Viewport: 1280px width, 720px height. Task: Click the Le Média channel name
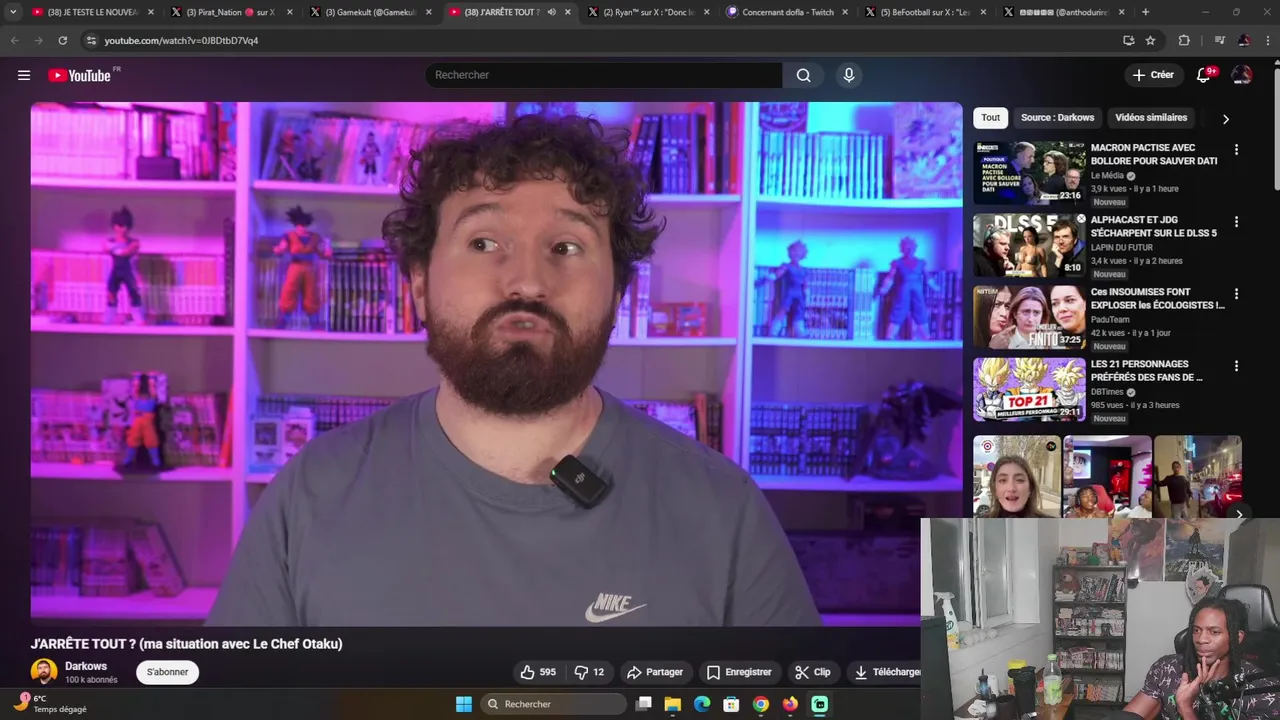pyautogui.click(x=1107, y=175)
